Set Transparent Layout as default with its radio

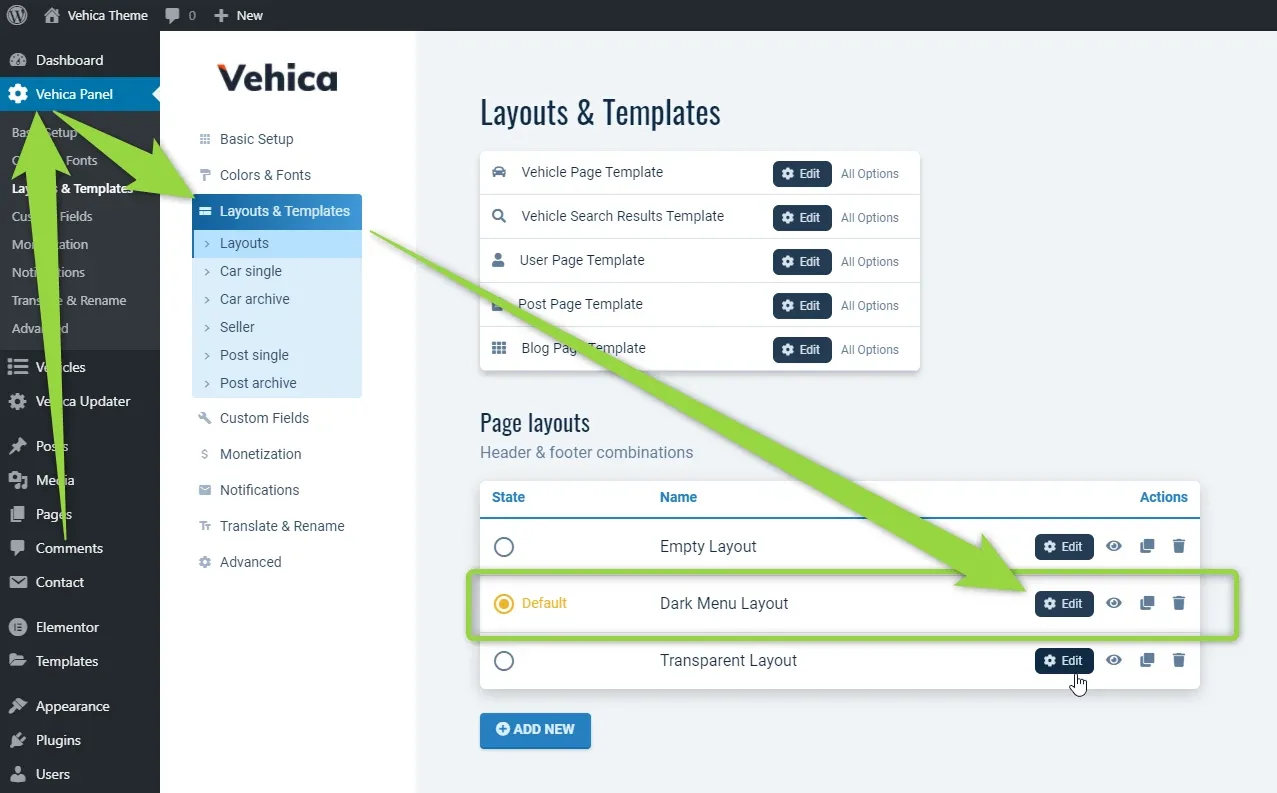click(x=504, y=661)
